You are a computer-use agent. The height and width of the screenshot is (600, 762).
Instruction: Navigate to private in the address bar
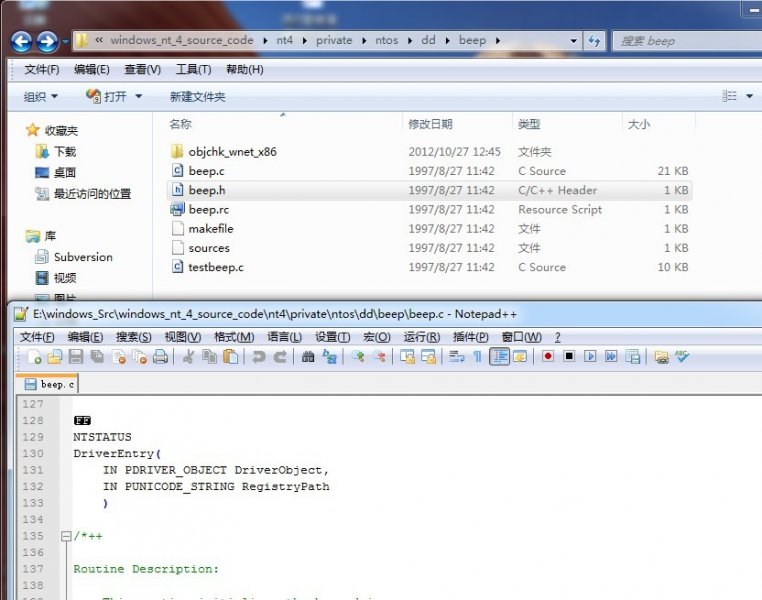[334, 40]
